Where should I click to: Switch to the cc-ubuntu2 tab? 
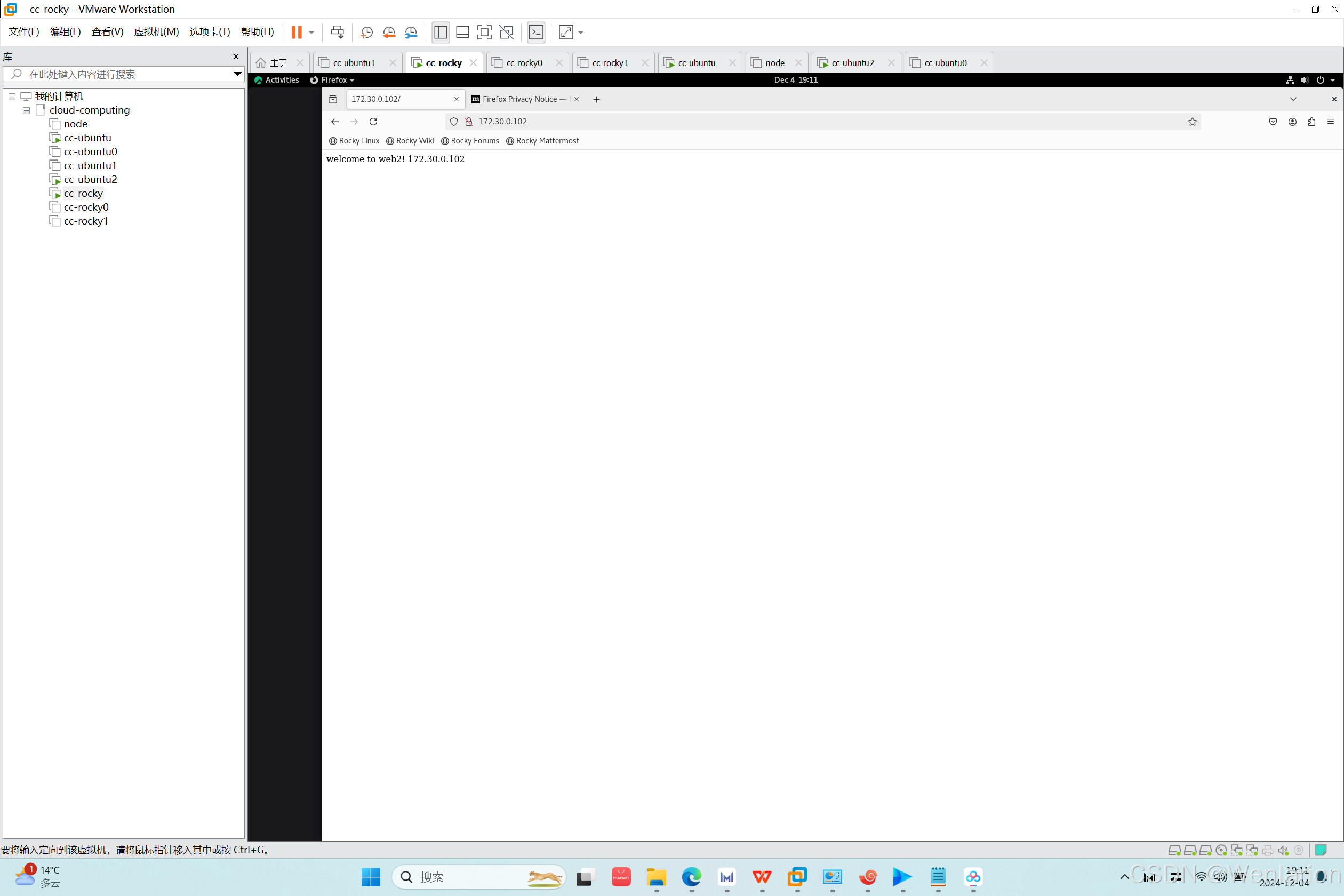tap(852, 63)
